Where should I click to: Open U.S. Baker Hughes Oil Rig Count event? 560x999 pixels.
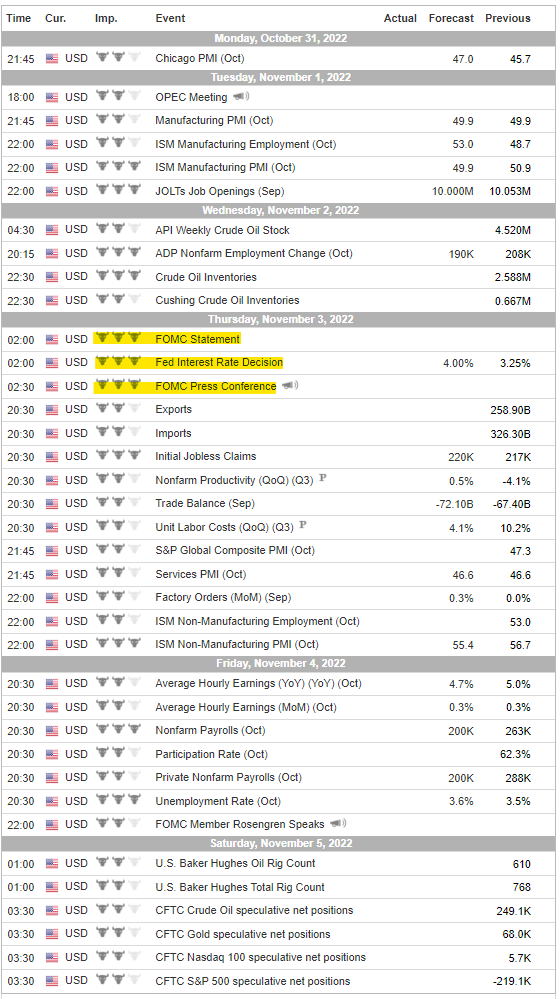point(235,863)
